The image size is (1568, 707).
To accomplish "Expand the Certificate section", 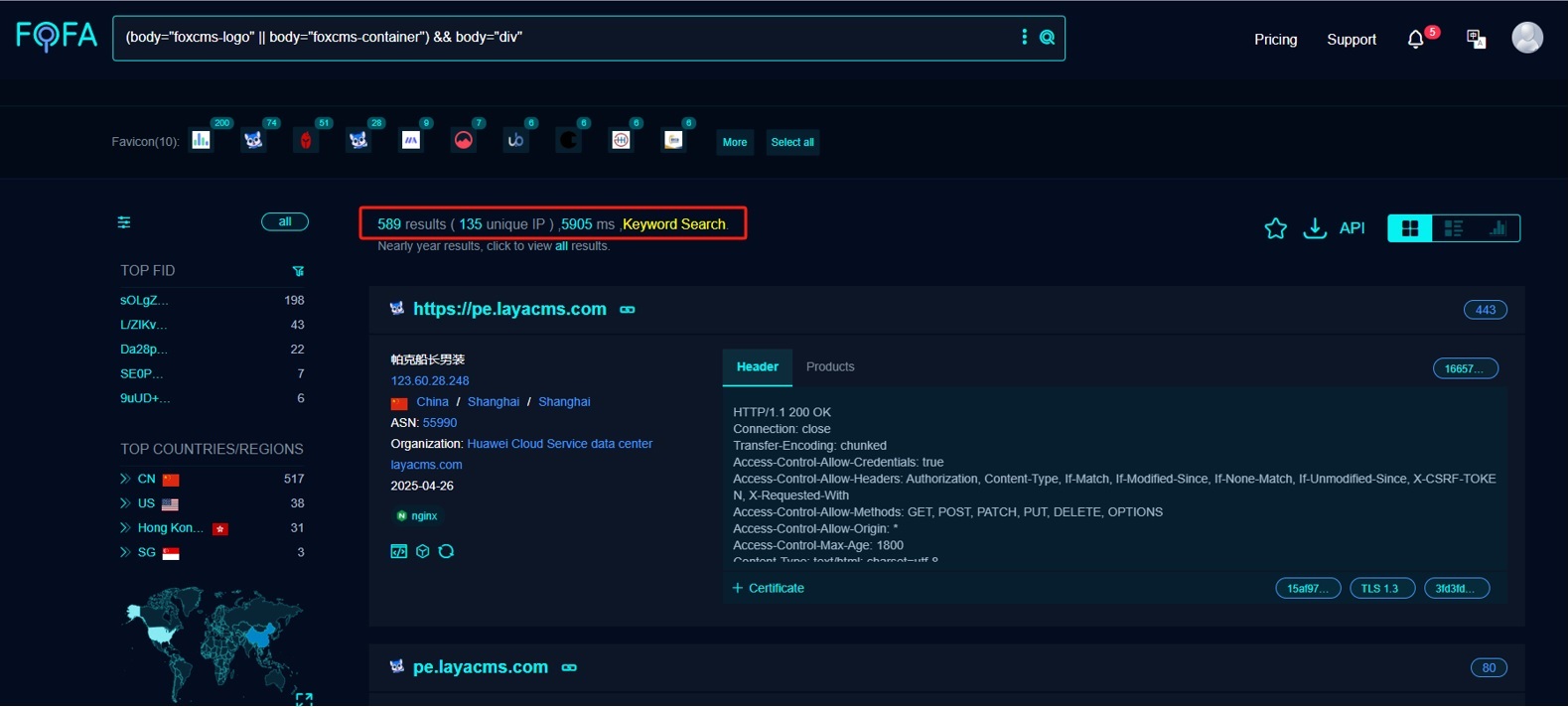I will pos(769,588).
